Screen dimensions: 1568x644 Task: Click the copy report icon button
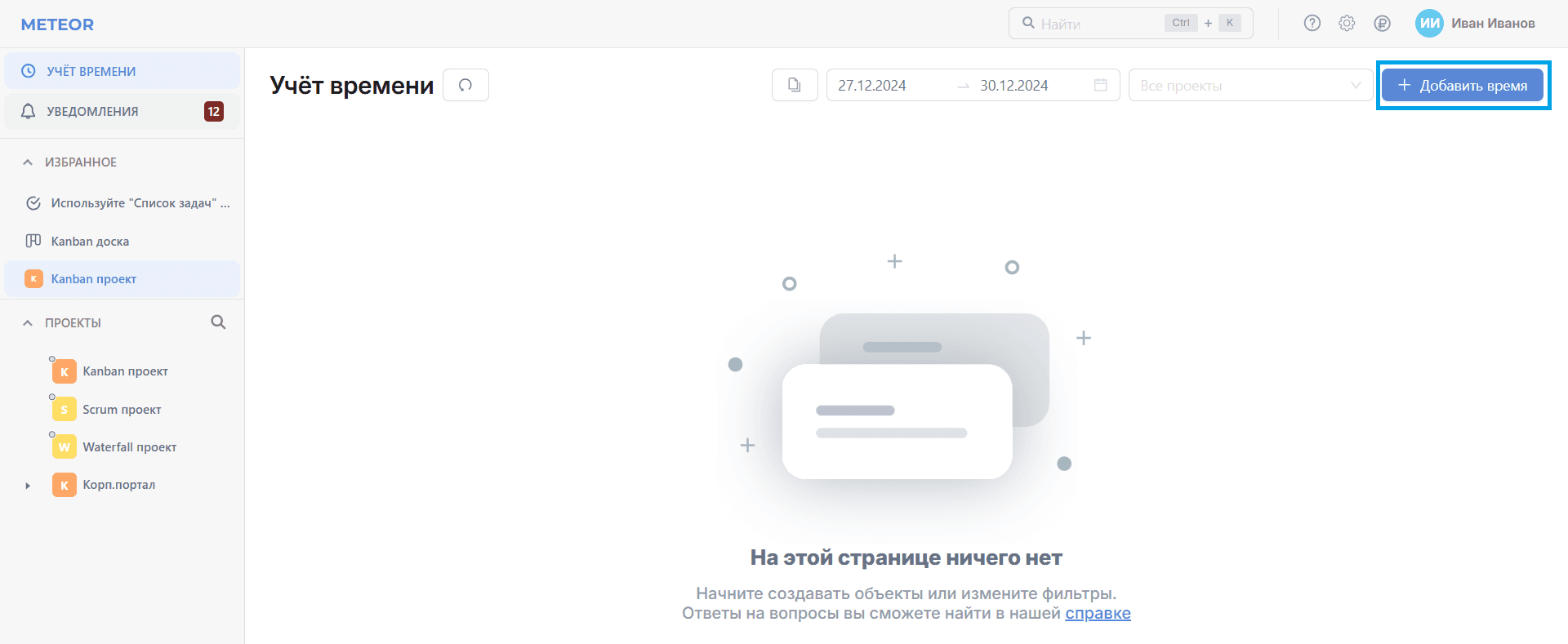pos(795,85)
